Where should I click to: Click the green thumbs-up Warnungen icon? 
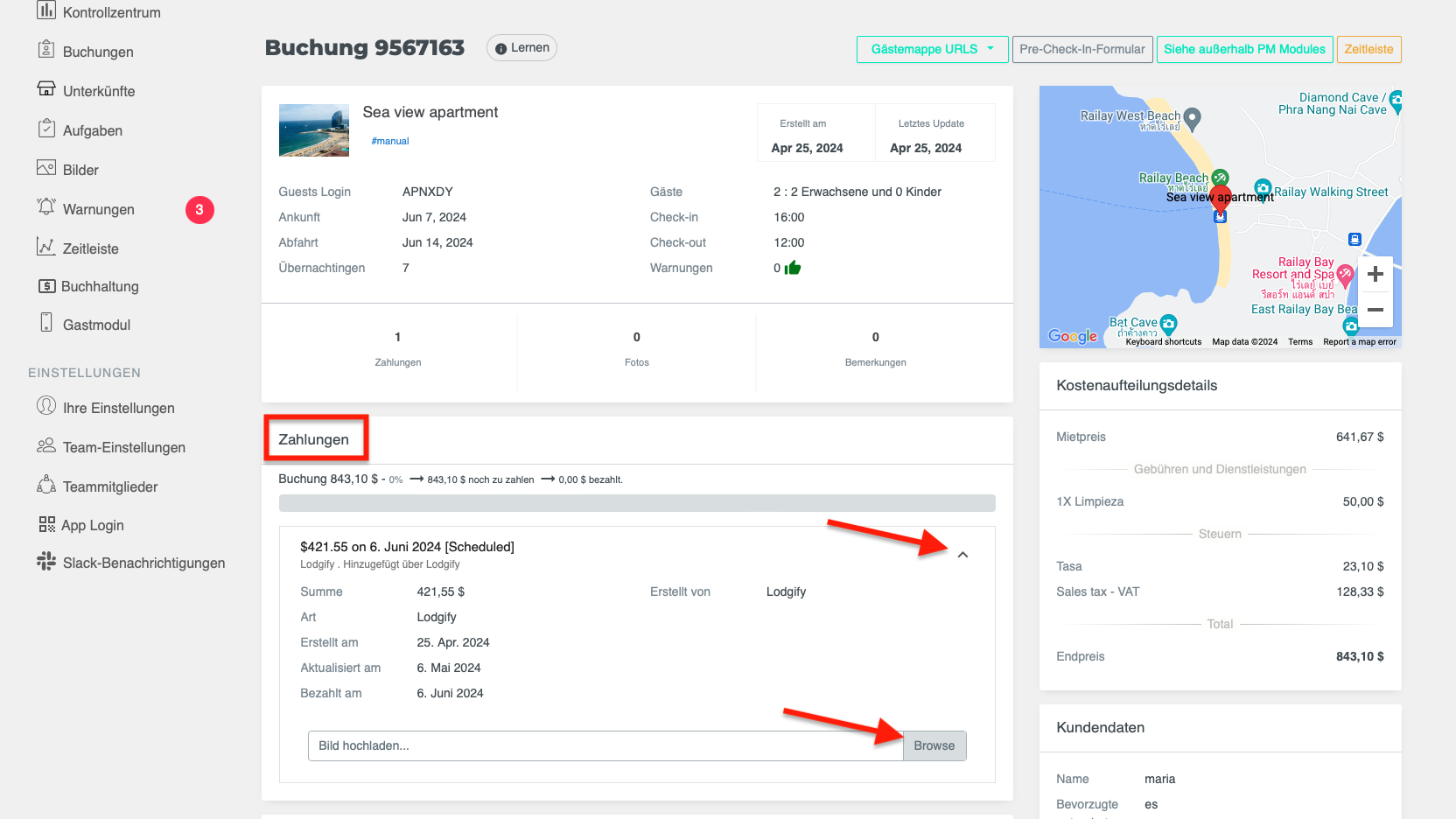[x=793, y=268]
